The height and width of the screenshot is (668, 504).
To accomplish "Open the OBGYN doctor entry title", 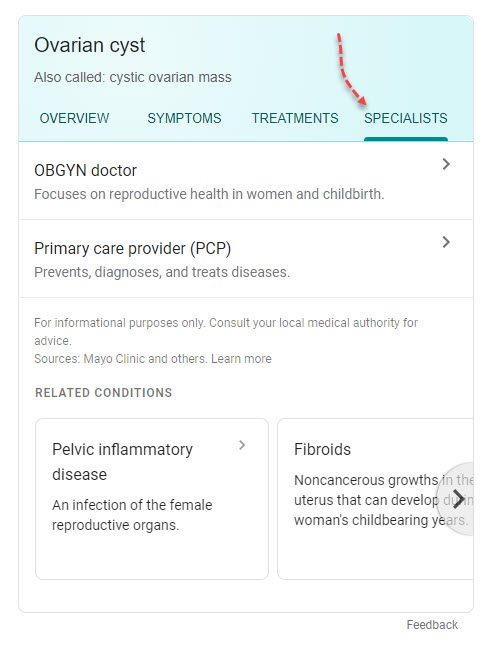I will (85, 170).
